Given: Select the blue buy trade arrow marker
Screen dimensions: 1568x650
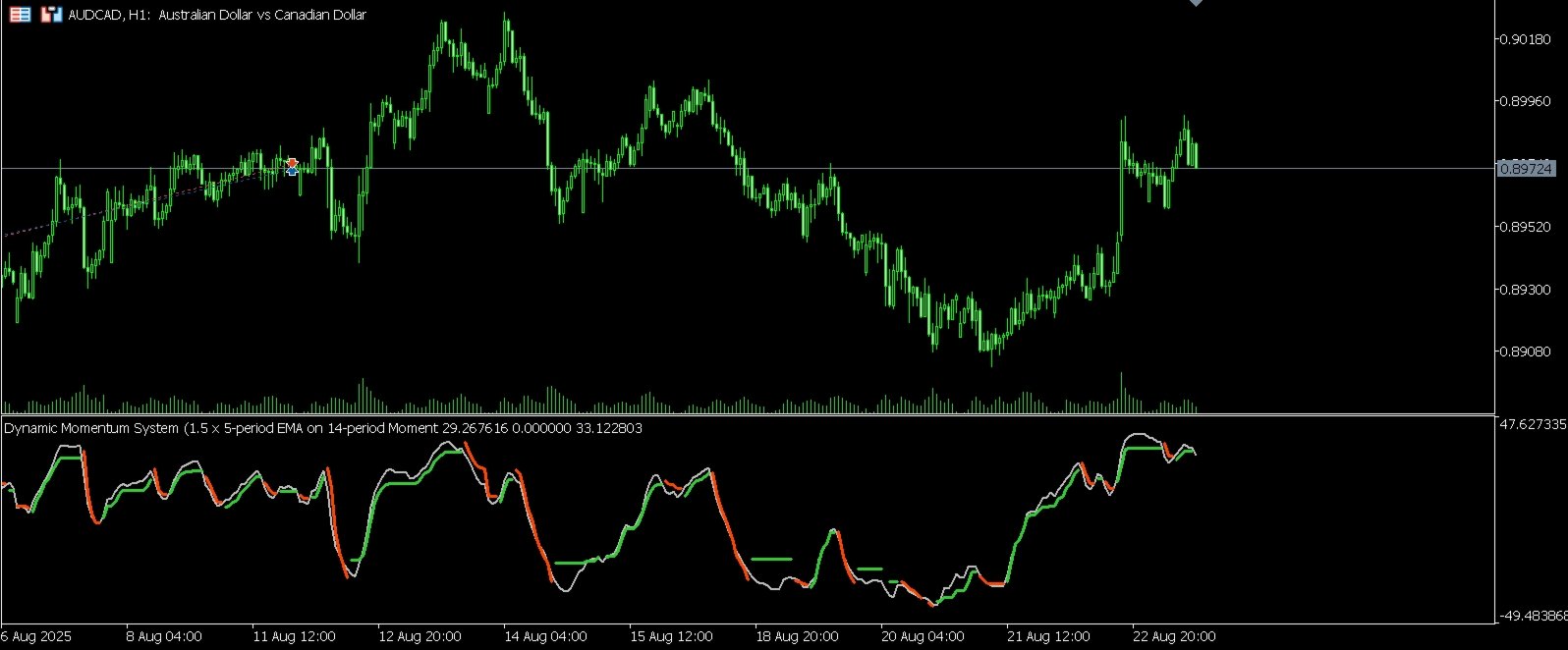Looking at the screenshot, I should click(x=292, y=171).
